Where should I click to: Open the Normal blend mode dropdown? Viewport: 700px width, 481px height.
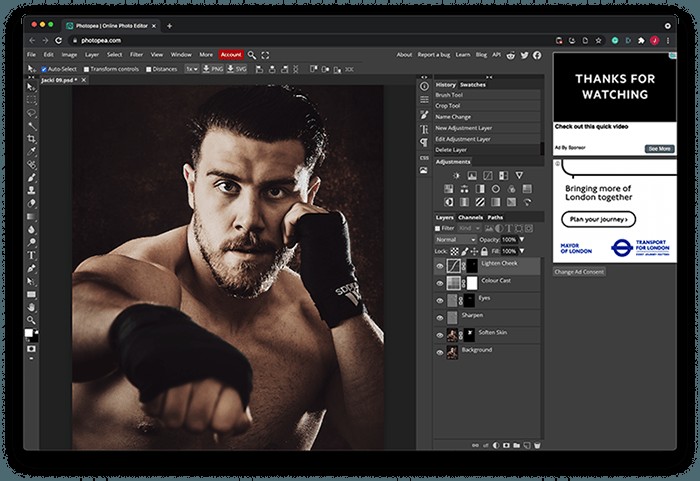pyautogui.click(x=455, y=240)
